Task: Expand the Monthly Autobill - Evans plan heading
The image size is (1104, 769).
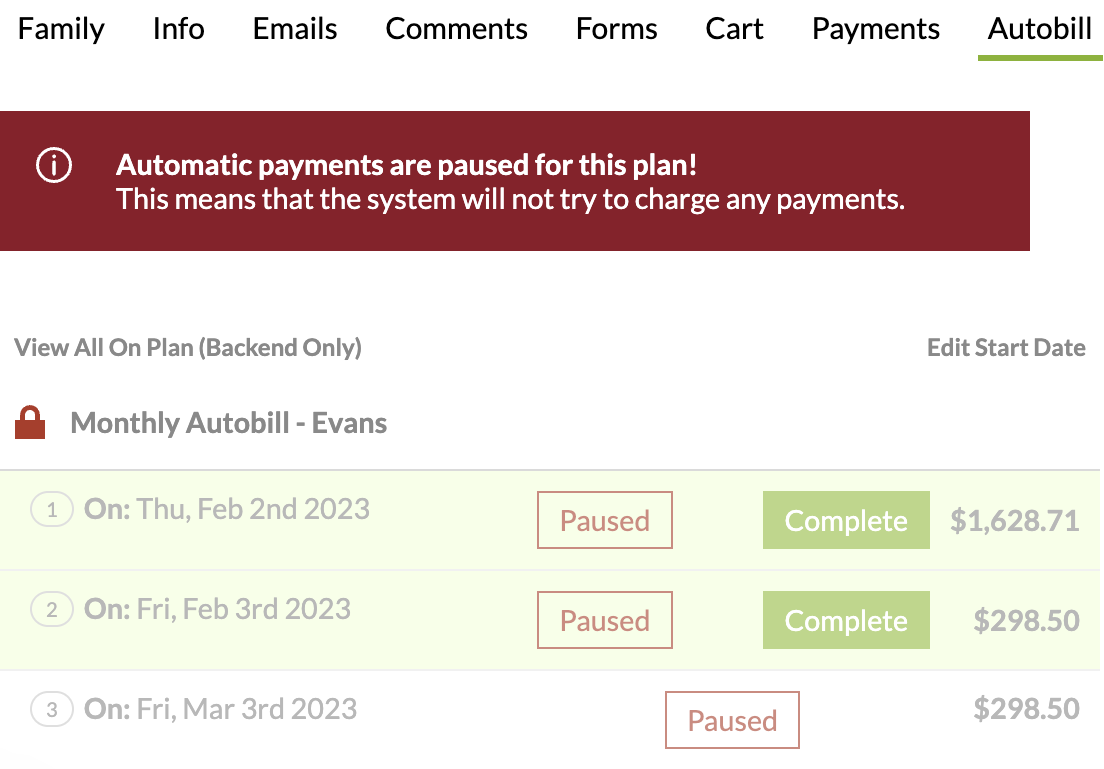Action: pos(229,423)
